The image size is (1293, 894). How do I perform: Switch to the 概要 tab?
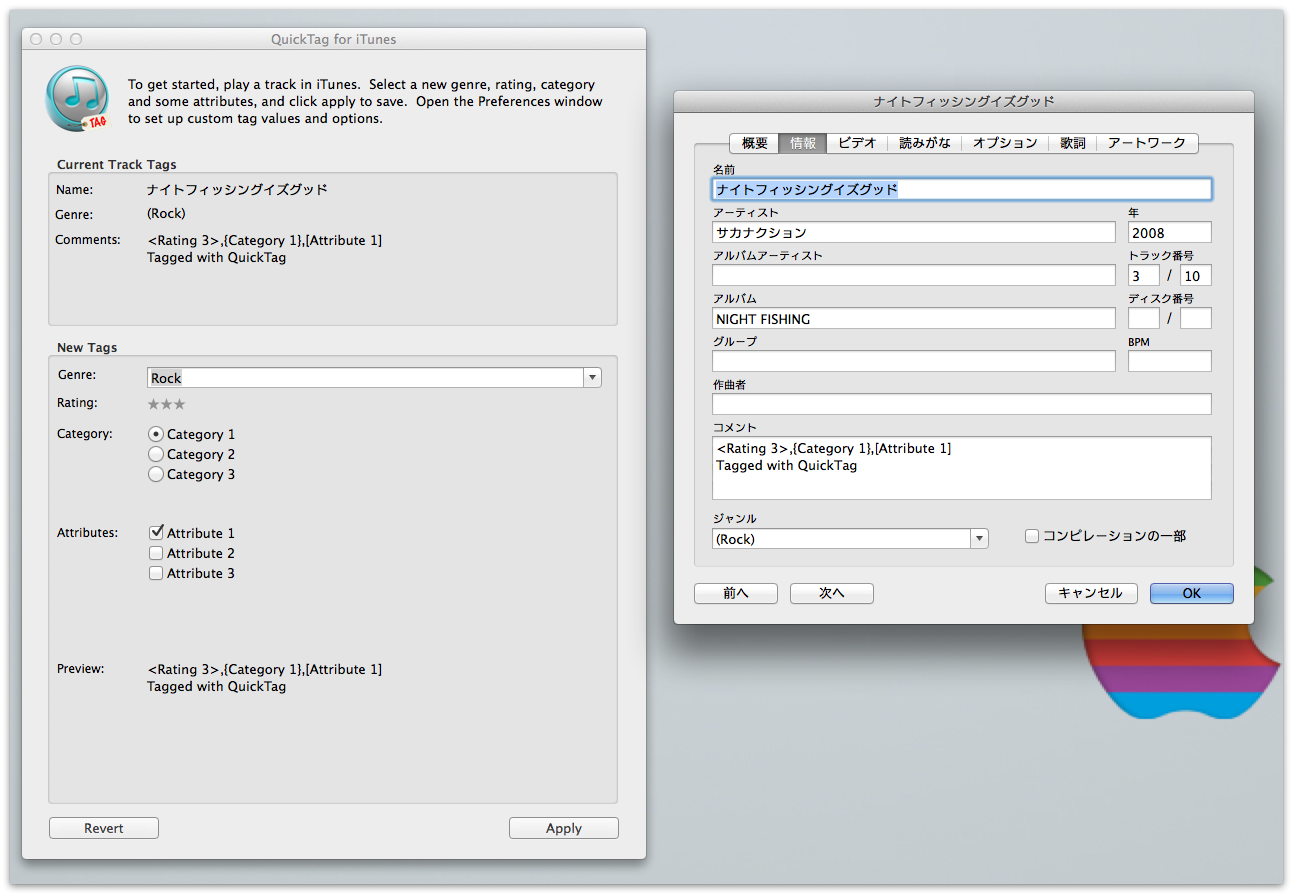click(755, 143)
